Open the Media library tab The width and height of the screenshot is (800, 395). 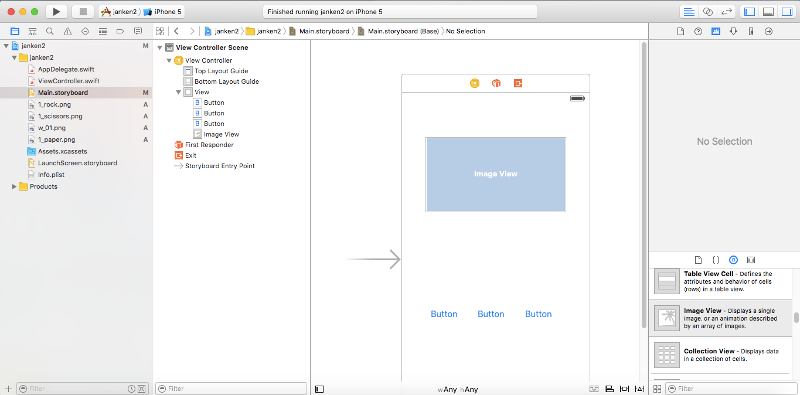point(751,259)
